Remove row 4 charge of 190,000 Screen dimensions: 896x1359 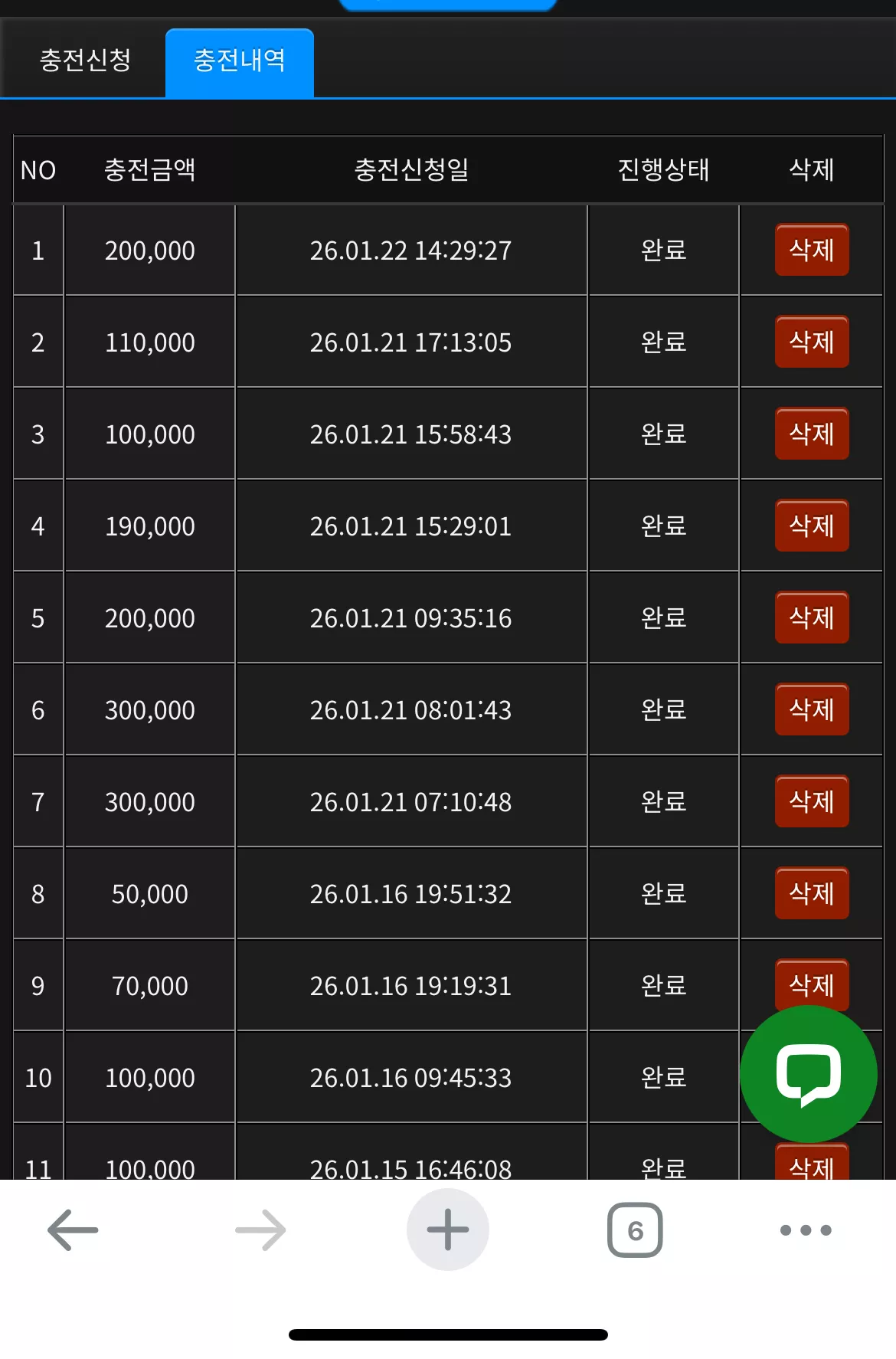[812, 526]
